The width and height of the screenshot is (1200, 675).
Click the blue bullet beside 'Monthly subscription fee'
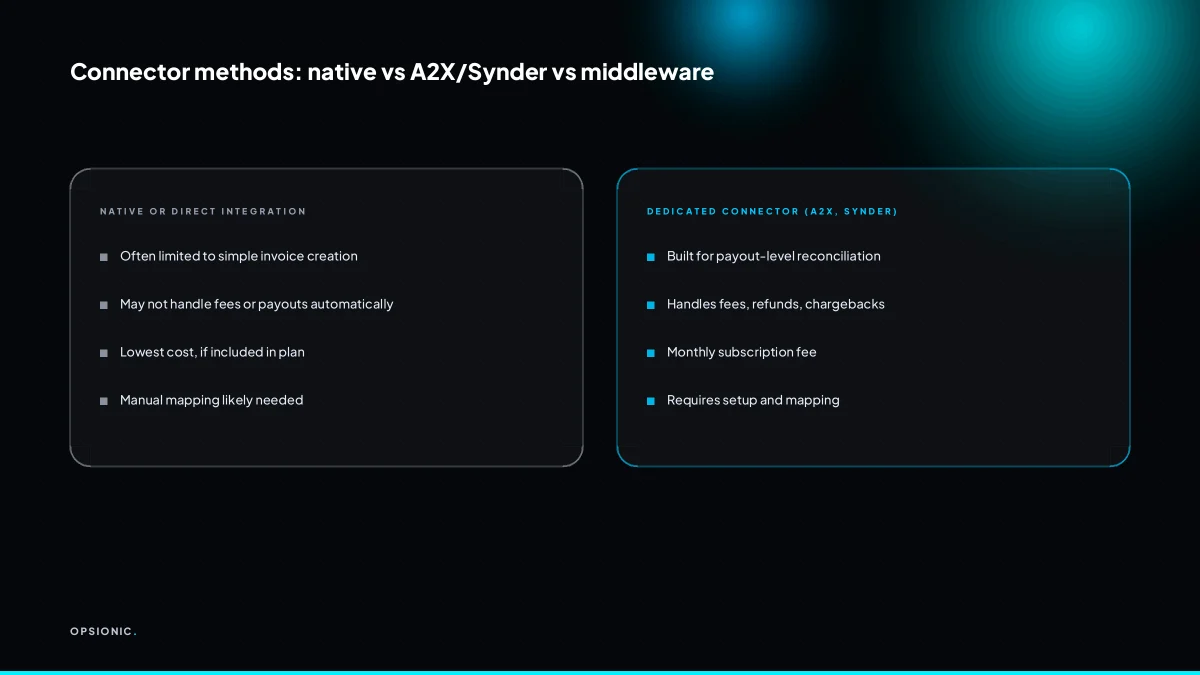(x=651, y=353)
